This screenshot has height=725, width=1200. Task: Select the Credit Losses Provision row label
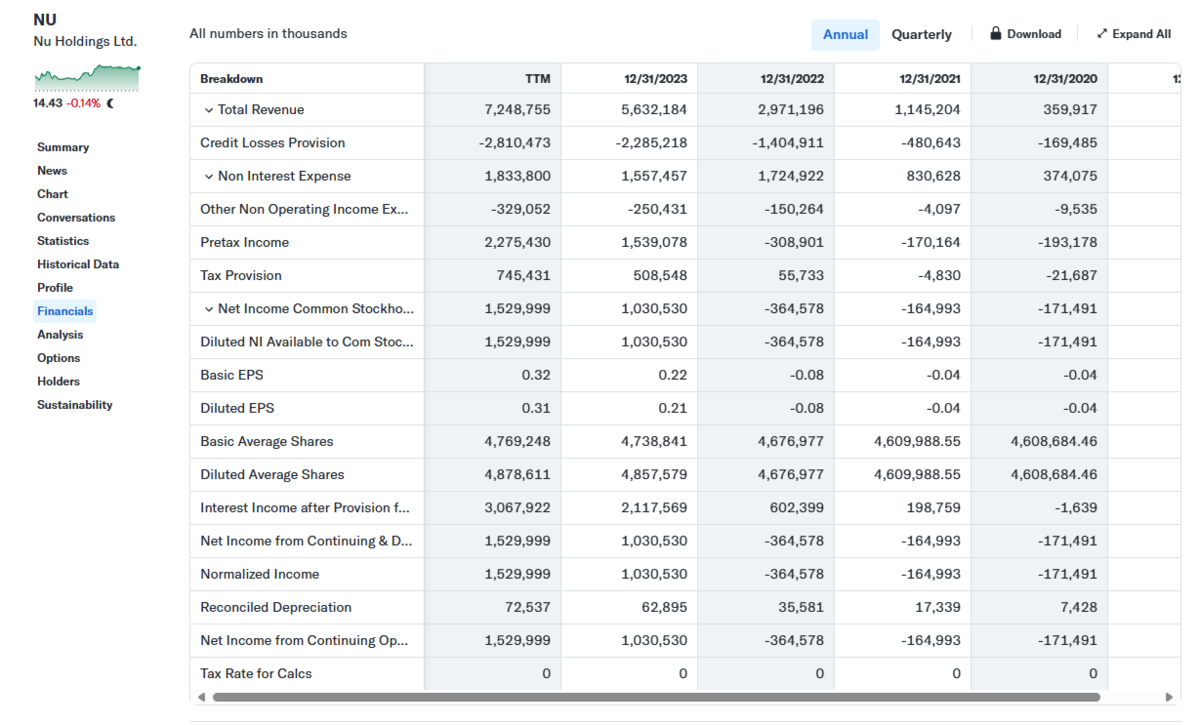tap(272, 143)
